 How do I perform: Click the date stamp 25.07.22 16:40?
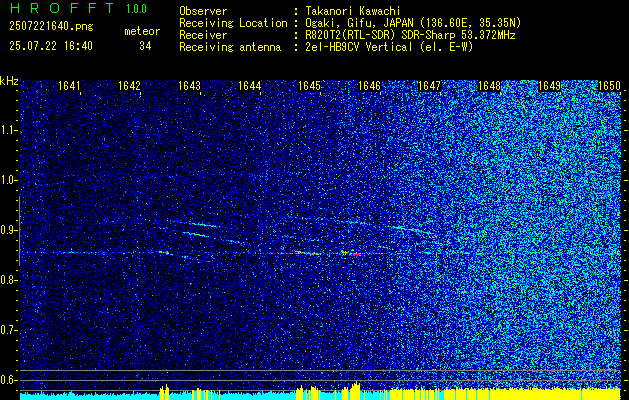pos(51,46)
